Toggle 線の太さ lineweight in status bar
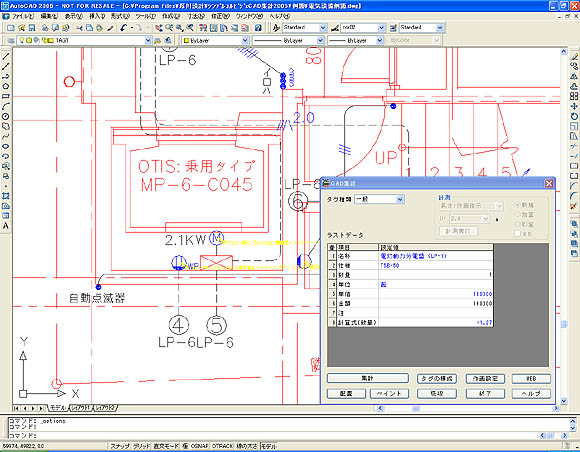Viewport: 580px width, 452px height. pyautogui.click(x=247, y=446)
